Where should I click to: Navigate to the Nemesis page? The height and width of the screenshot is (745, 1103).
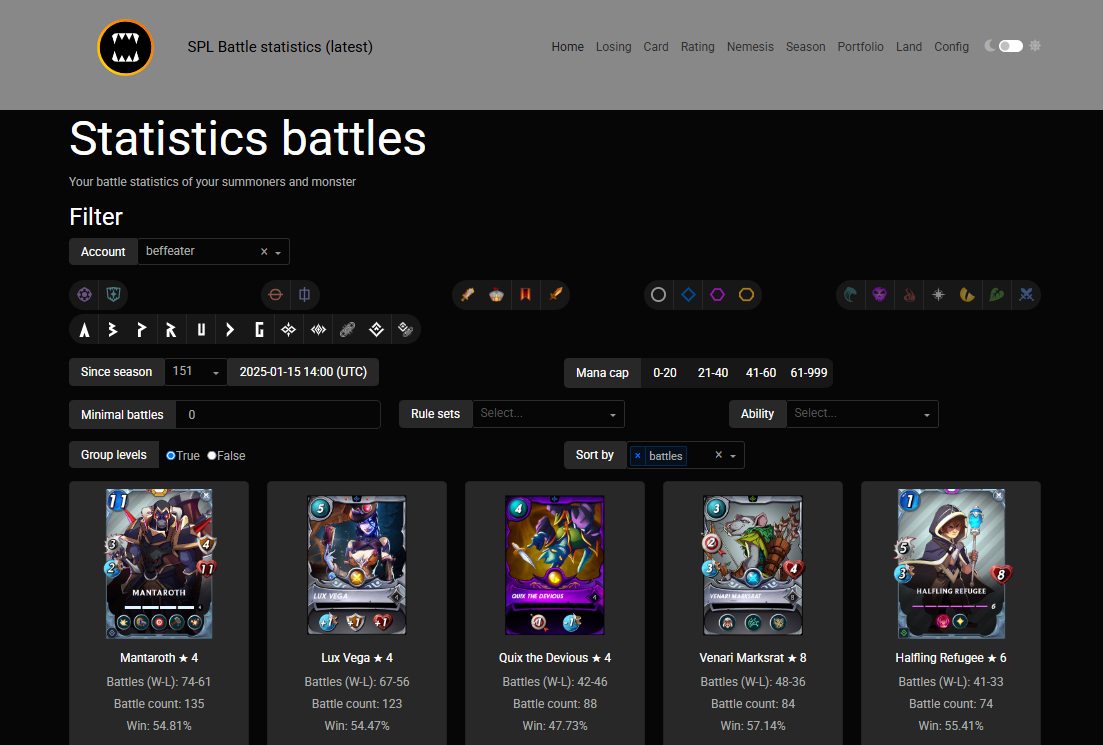(750, 47)
